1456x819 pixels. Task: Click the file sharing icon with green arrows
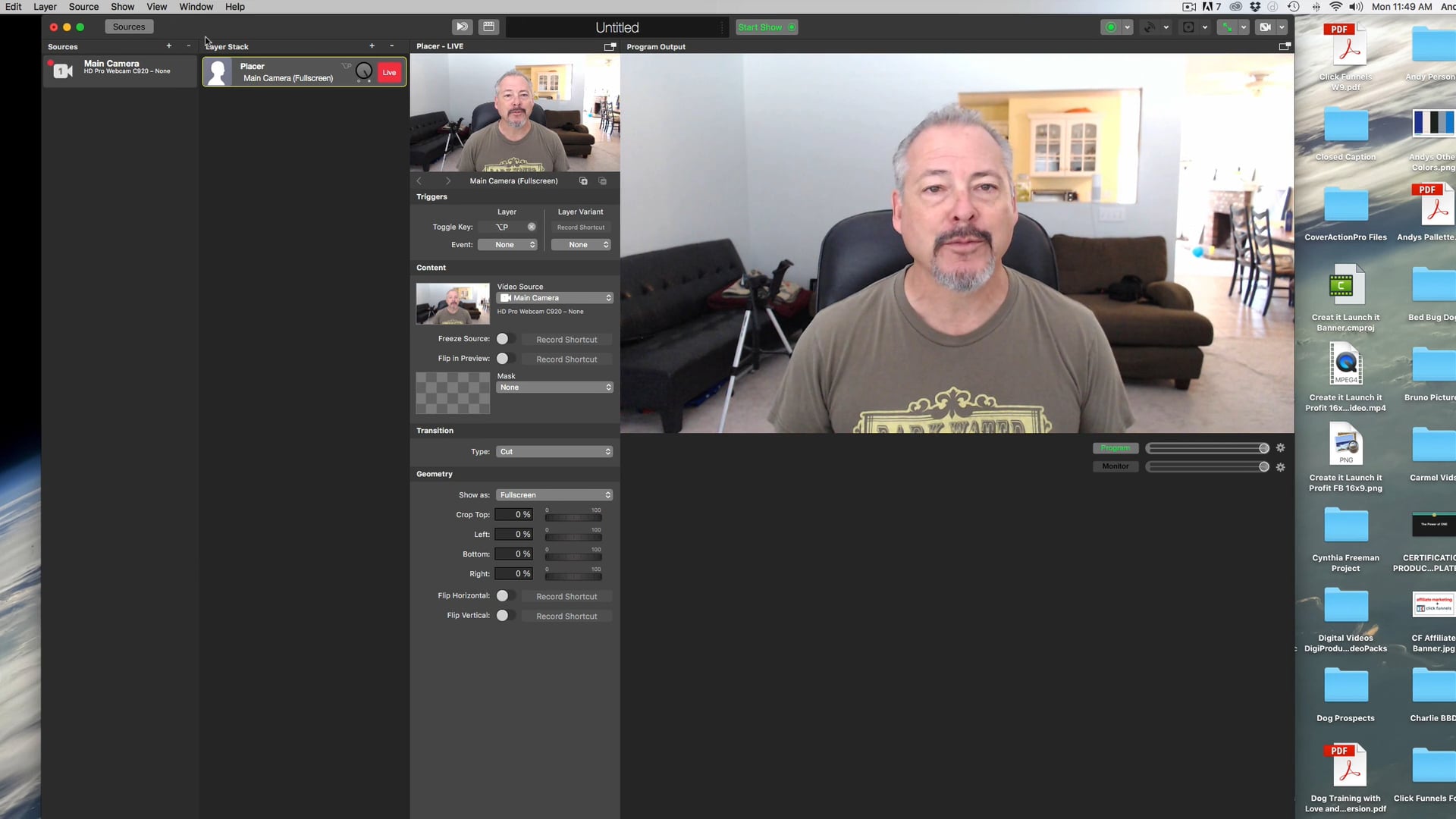tap(1229, 27)
